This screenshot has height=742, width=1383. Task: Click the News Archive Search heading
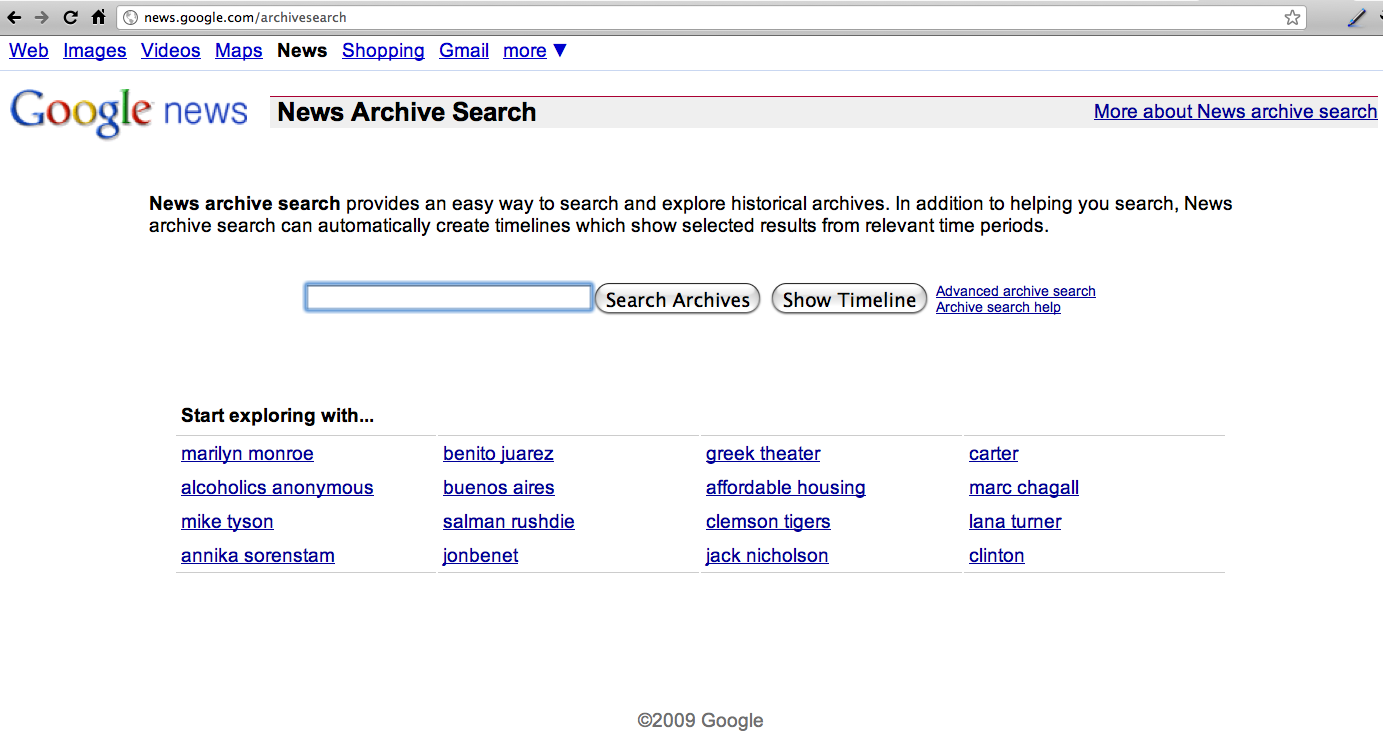(x=407, y=112)
